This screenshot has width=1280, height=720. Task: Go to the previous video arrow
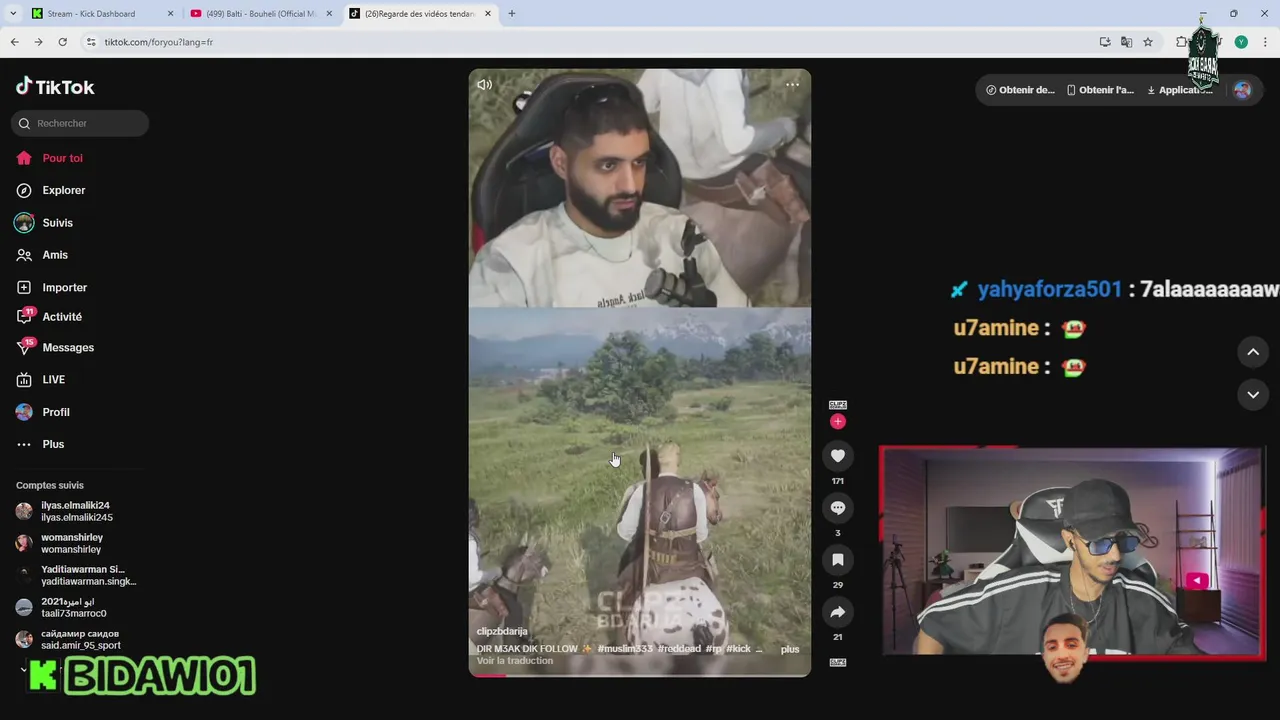(x=1253, y=352)
